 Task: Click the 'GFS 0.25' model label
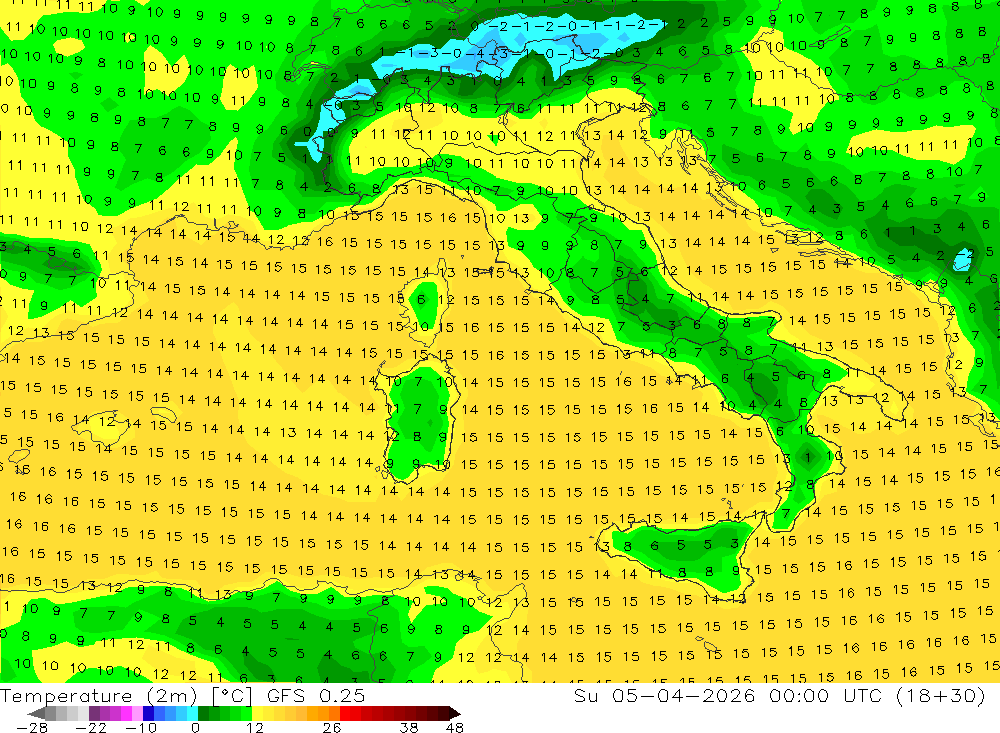316,695
